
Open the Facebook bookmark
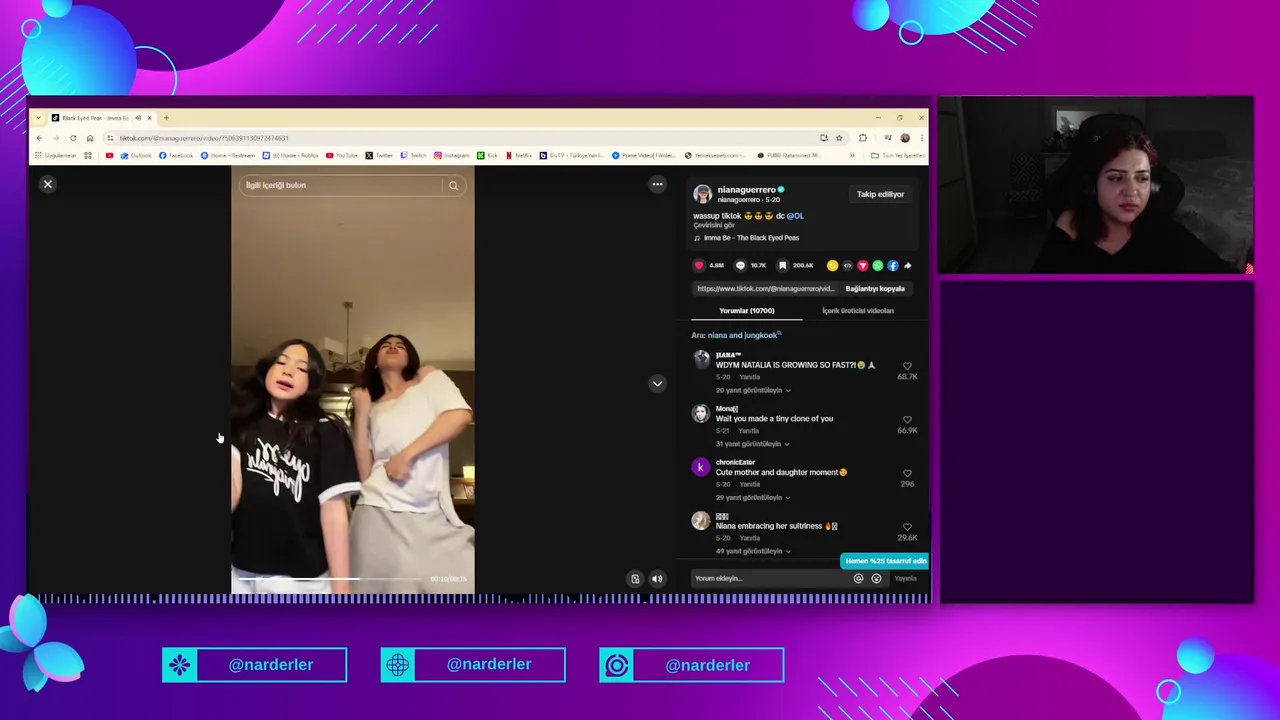[176, 155]
